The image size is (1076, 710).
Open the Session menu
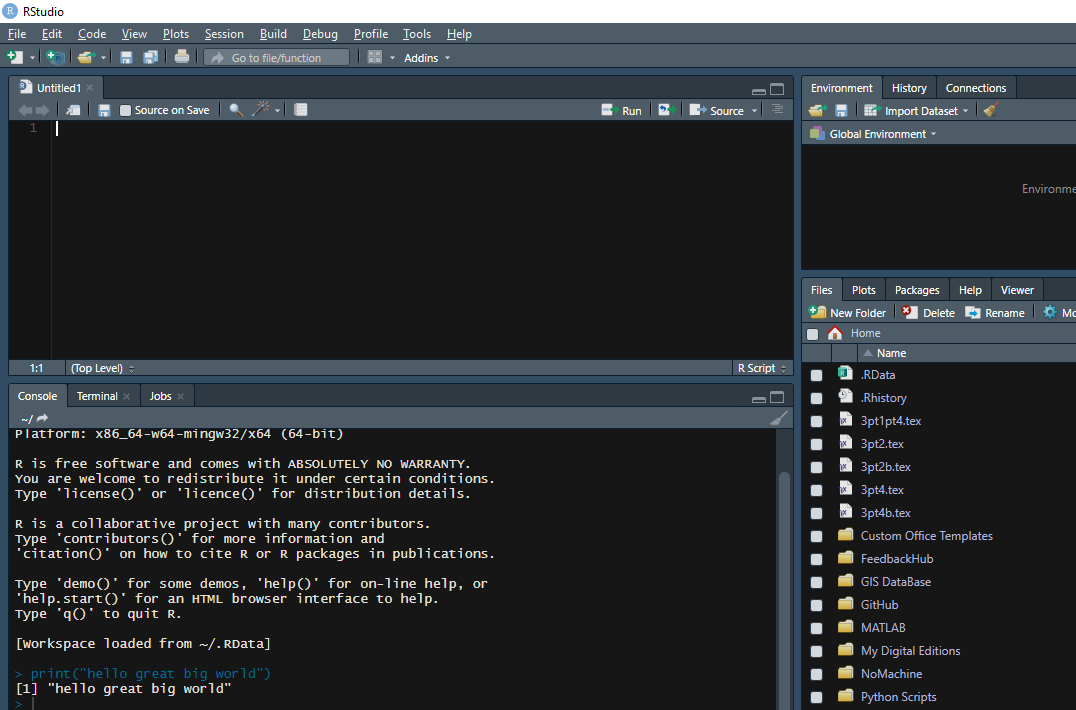point(224,34)
